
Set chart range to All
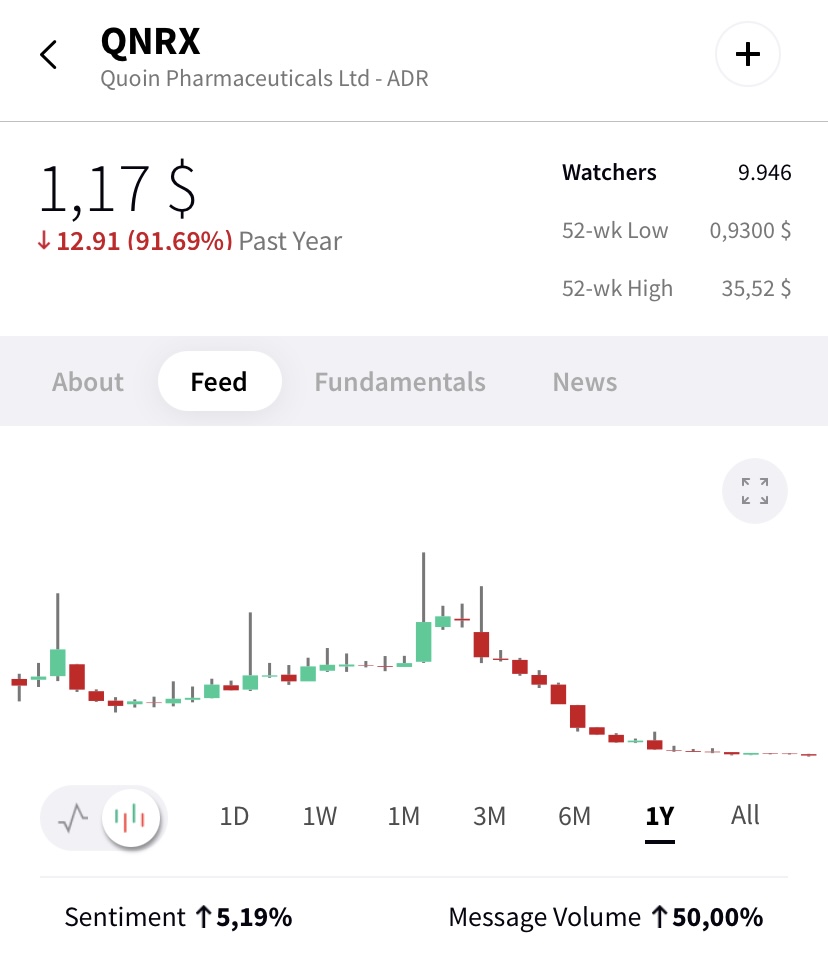(x=745, y=816)
